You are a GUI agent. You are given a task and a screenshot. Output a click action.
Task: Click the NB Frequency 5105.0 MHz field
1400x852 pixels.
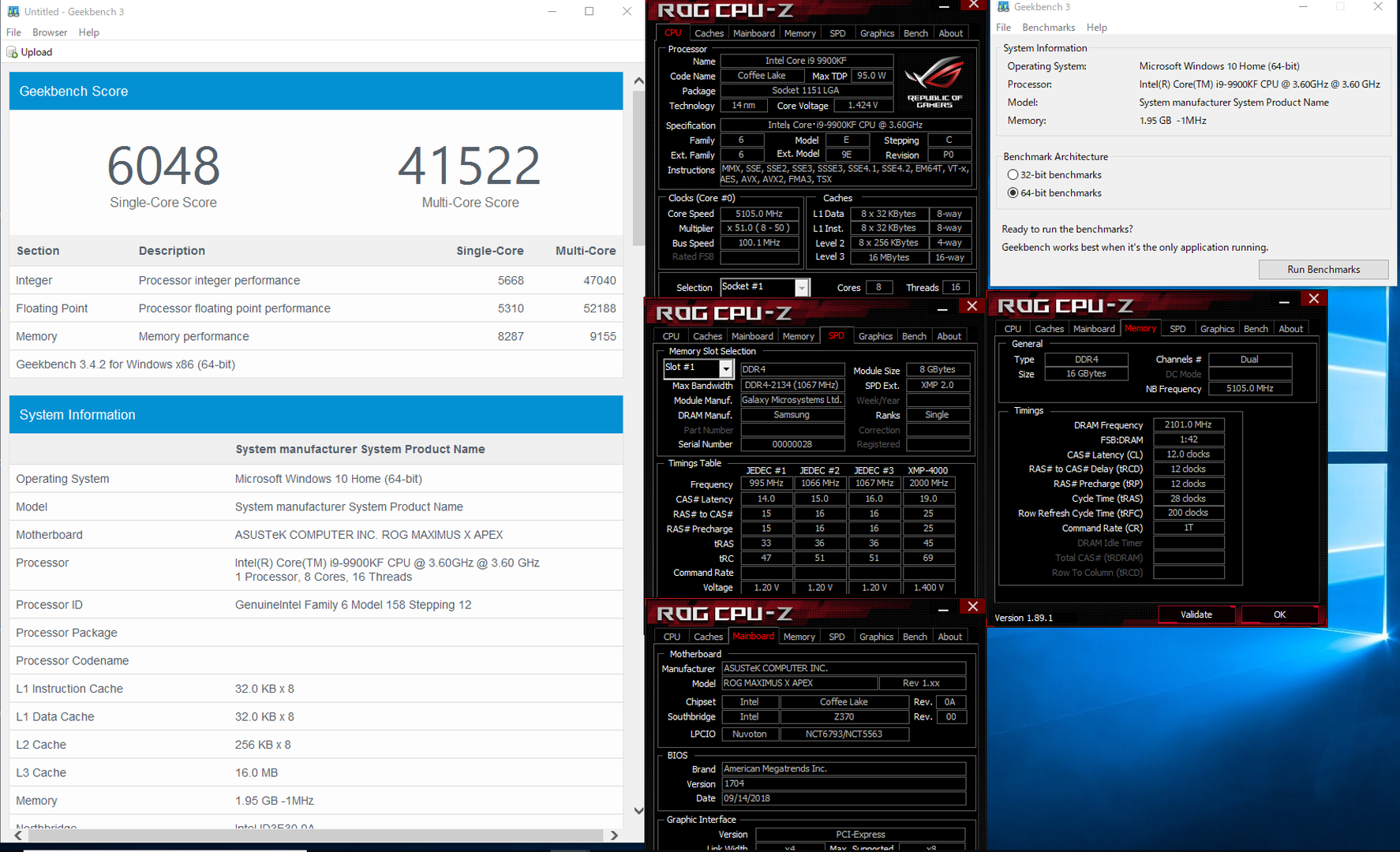pos(1250,389)
